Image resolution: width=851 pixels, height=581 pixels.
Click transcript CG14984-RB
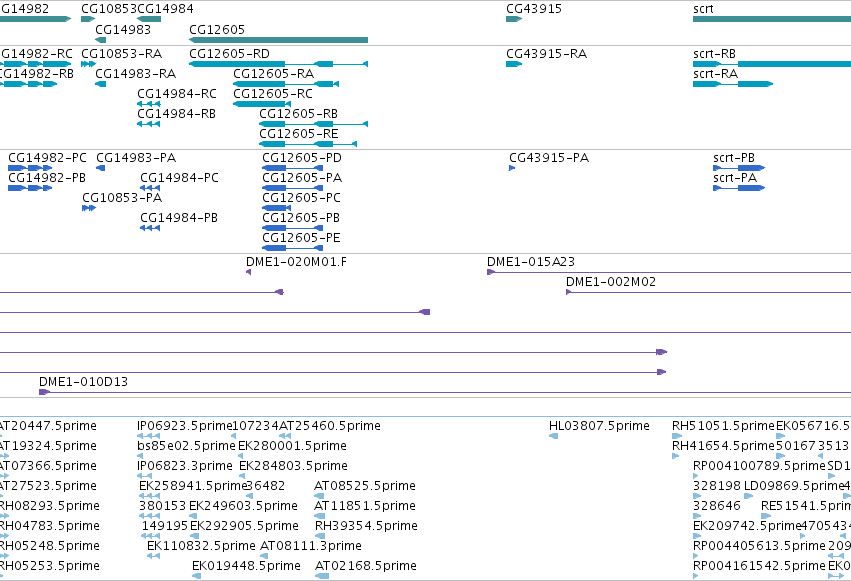coord(149,124)
